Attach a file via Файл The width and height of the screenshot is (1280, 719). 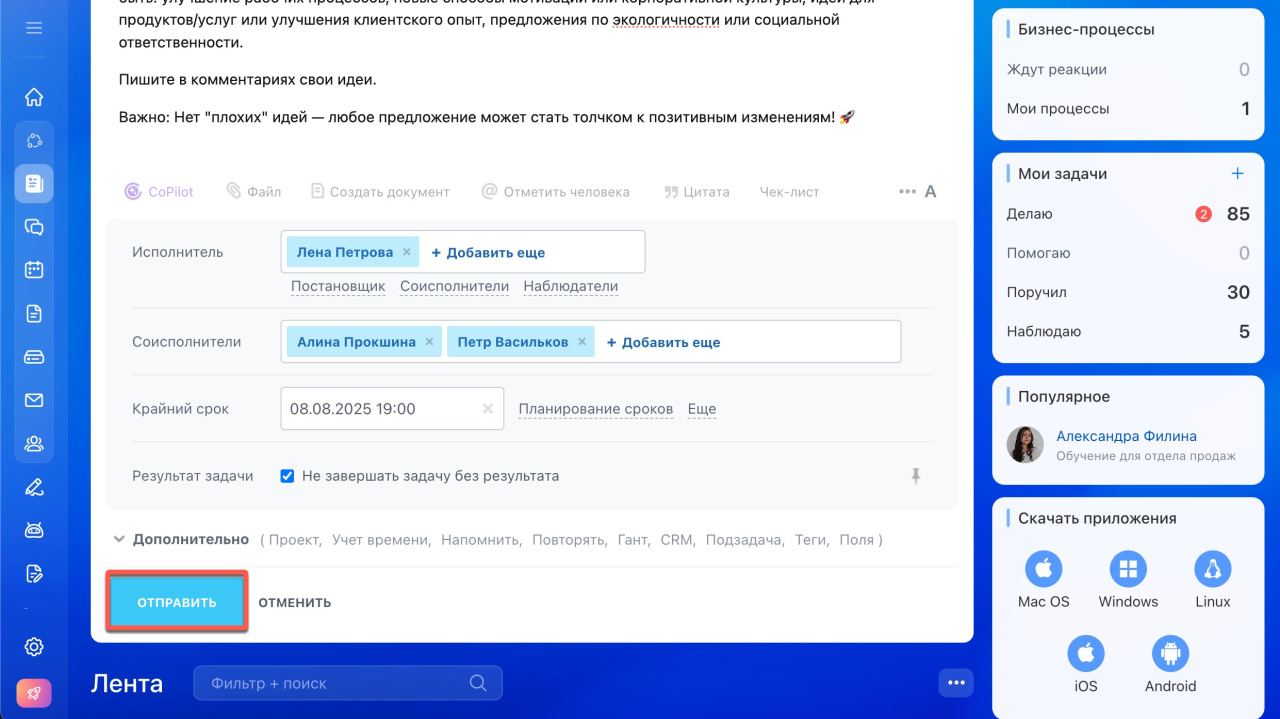(x=254, y=192)
